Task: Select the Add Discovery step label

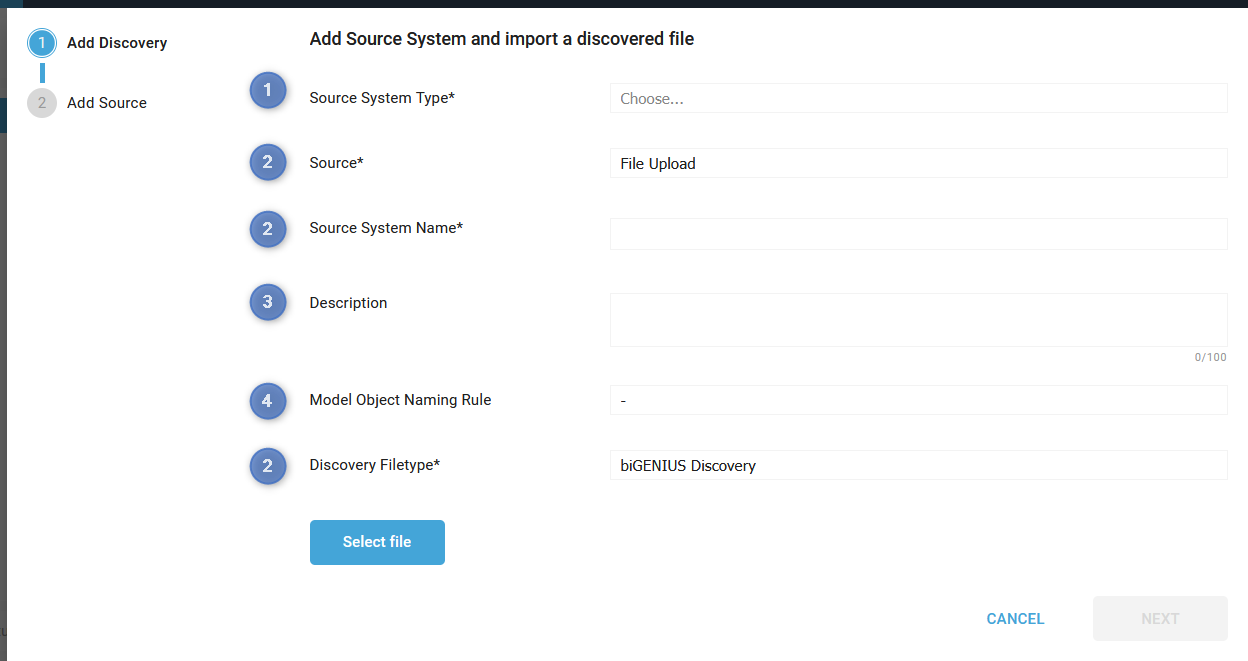Action: pos(117,43)
